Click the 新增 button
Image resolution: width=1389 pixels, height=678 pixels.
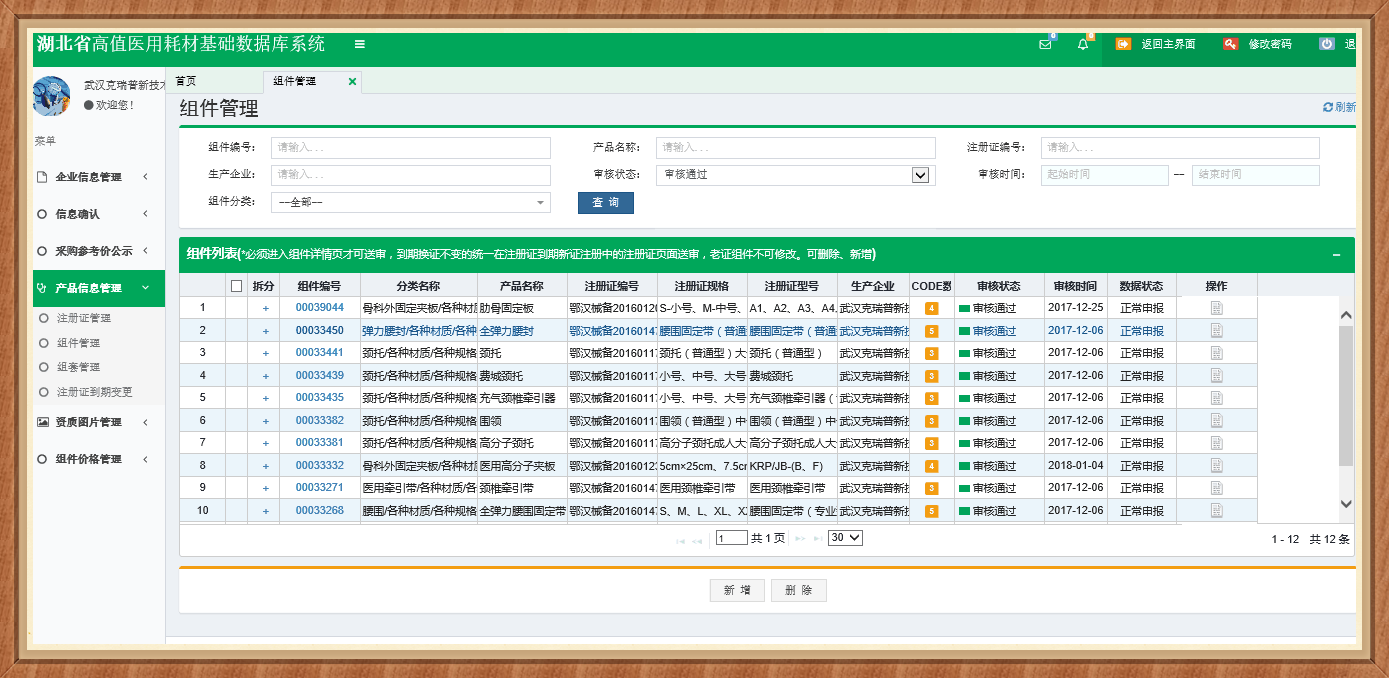pyautogui.click(x=737, y=591)
